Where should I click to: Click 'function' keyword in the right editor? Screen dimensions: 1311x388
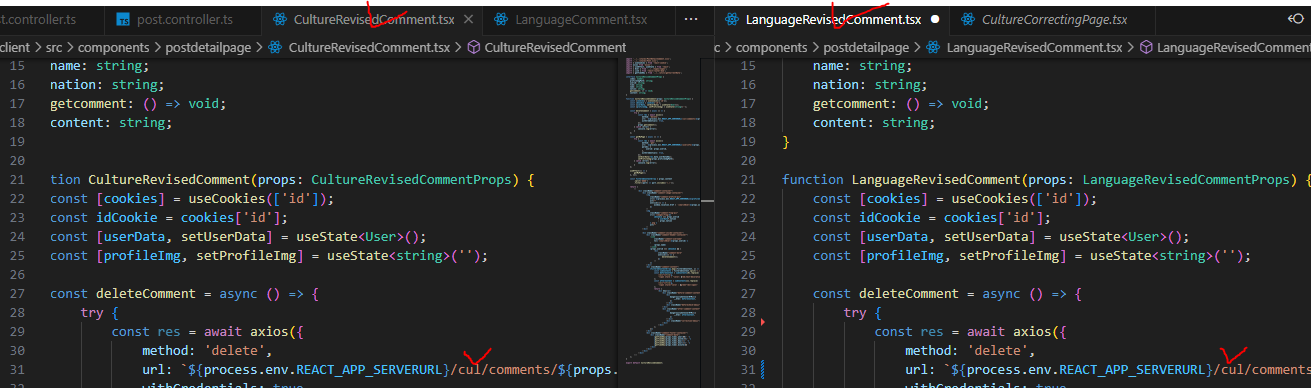[x=813, y=180]
